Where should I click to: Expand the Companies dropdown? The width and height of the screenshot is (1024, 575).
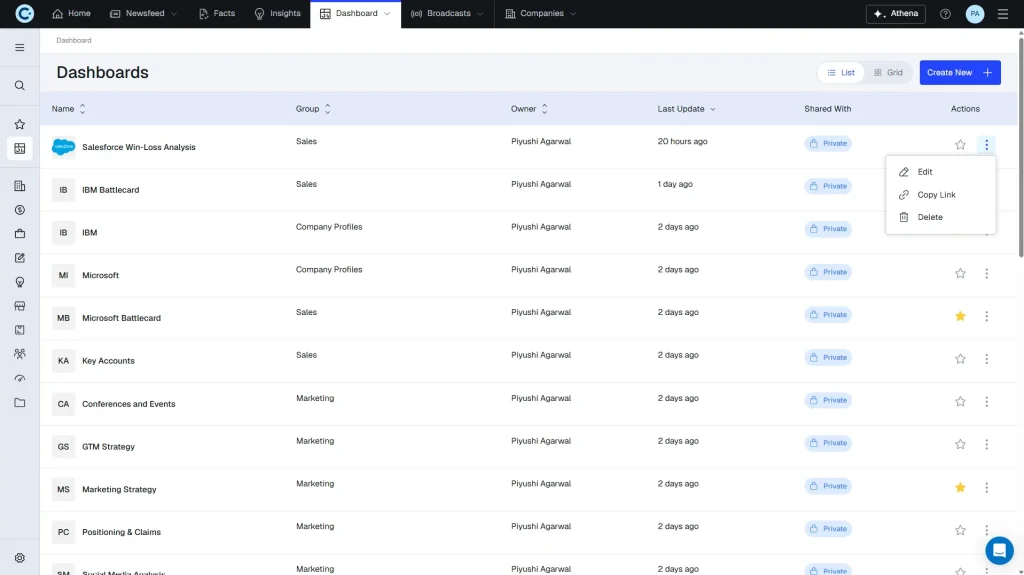coord(573,14)
